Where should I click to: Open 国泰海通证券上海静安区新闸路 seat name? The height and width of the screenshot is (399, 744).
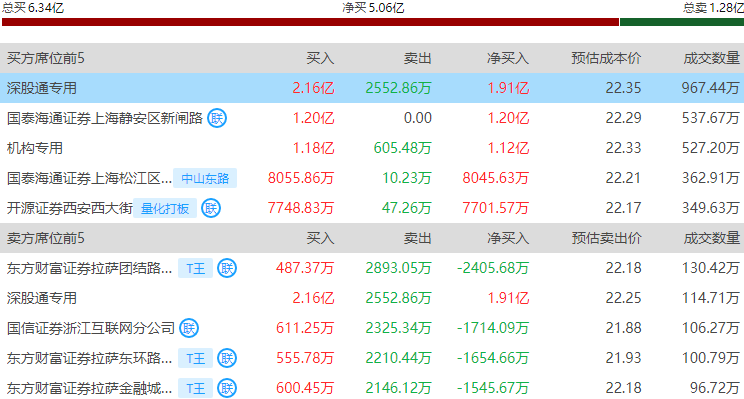coord(105,118)
